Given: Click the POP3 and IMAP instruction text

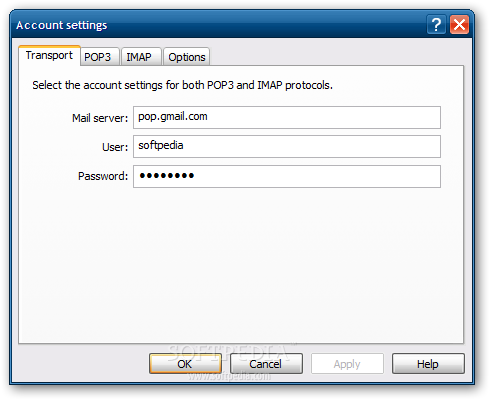Looking at the screenshot, I should point(182,85).
